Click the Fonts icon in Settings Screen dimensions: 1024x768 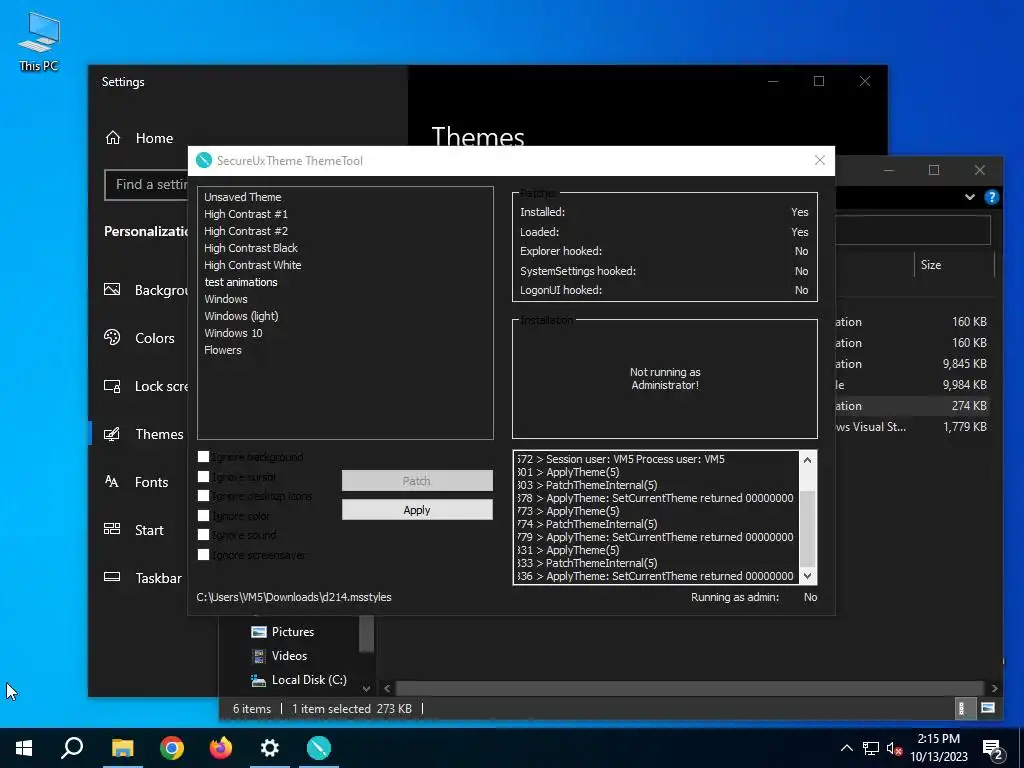coord(112,482)
